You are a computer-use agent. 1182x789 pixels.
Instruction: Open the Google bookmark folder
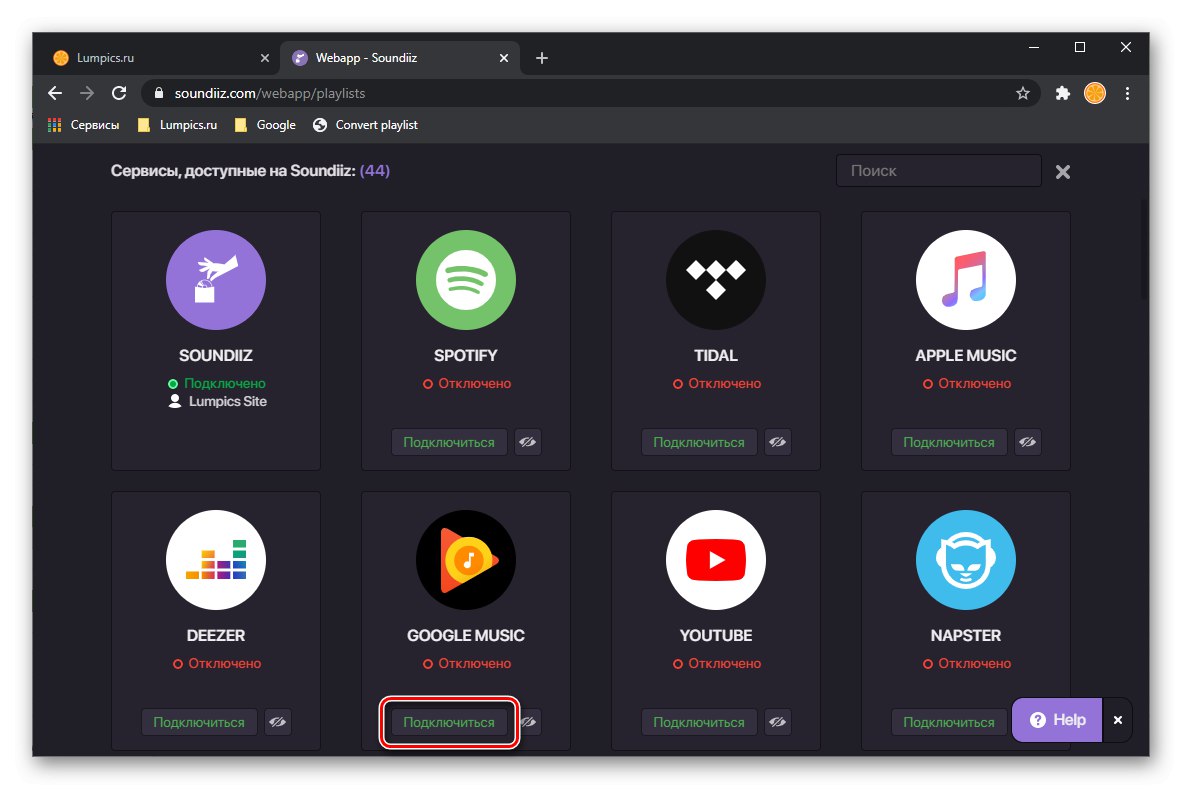tap(265, 125)
